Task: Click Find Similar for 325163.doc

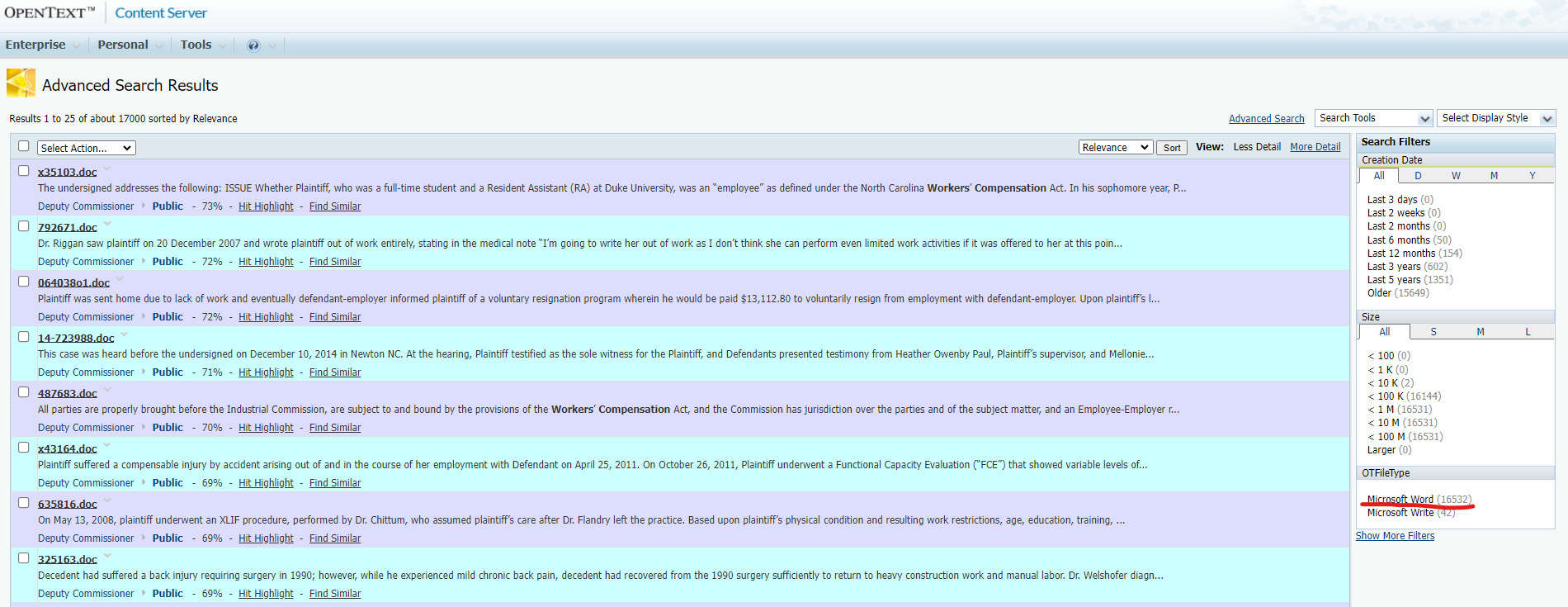Action: point(335,594)
